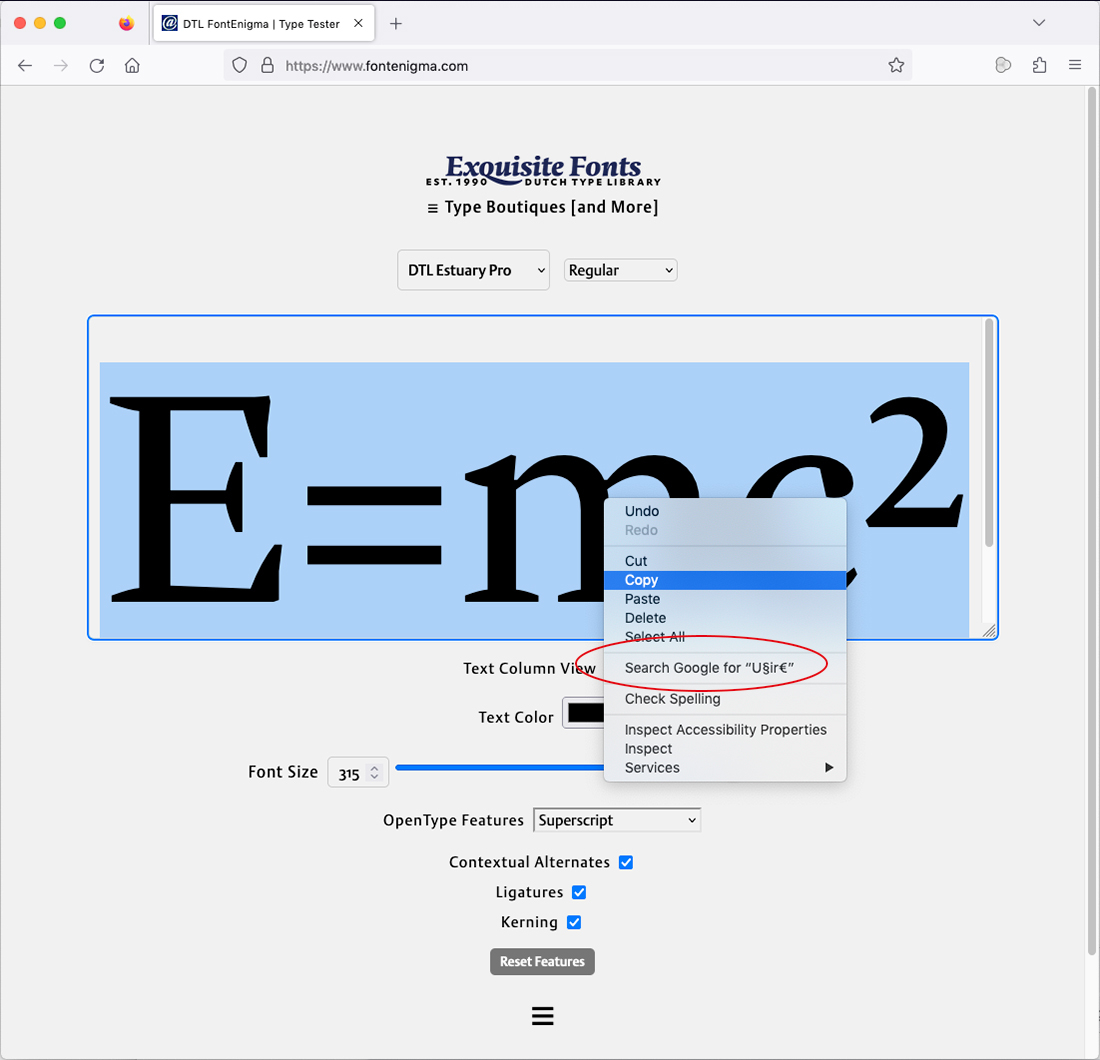The height and width of the screenshot is (1060, 1100).
Task: Open the hamburger menu beside Type Boutiques
Action: tap(433, 208)
